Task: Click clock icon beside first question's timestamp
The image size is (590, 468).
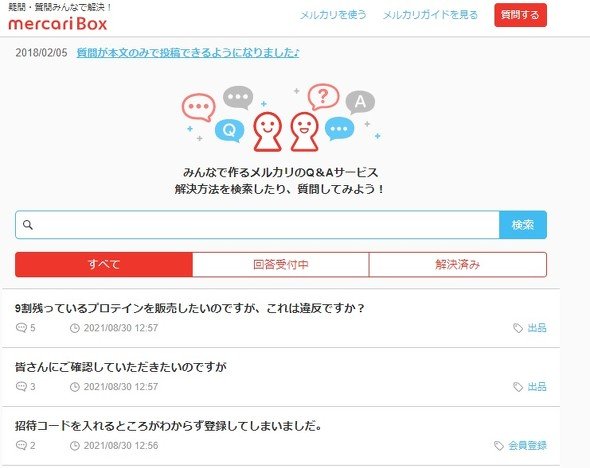Action: pyautogui.click(x=75, y=328)
